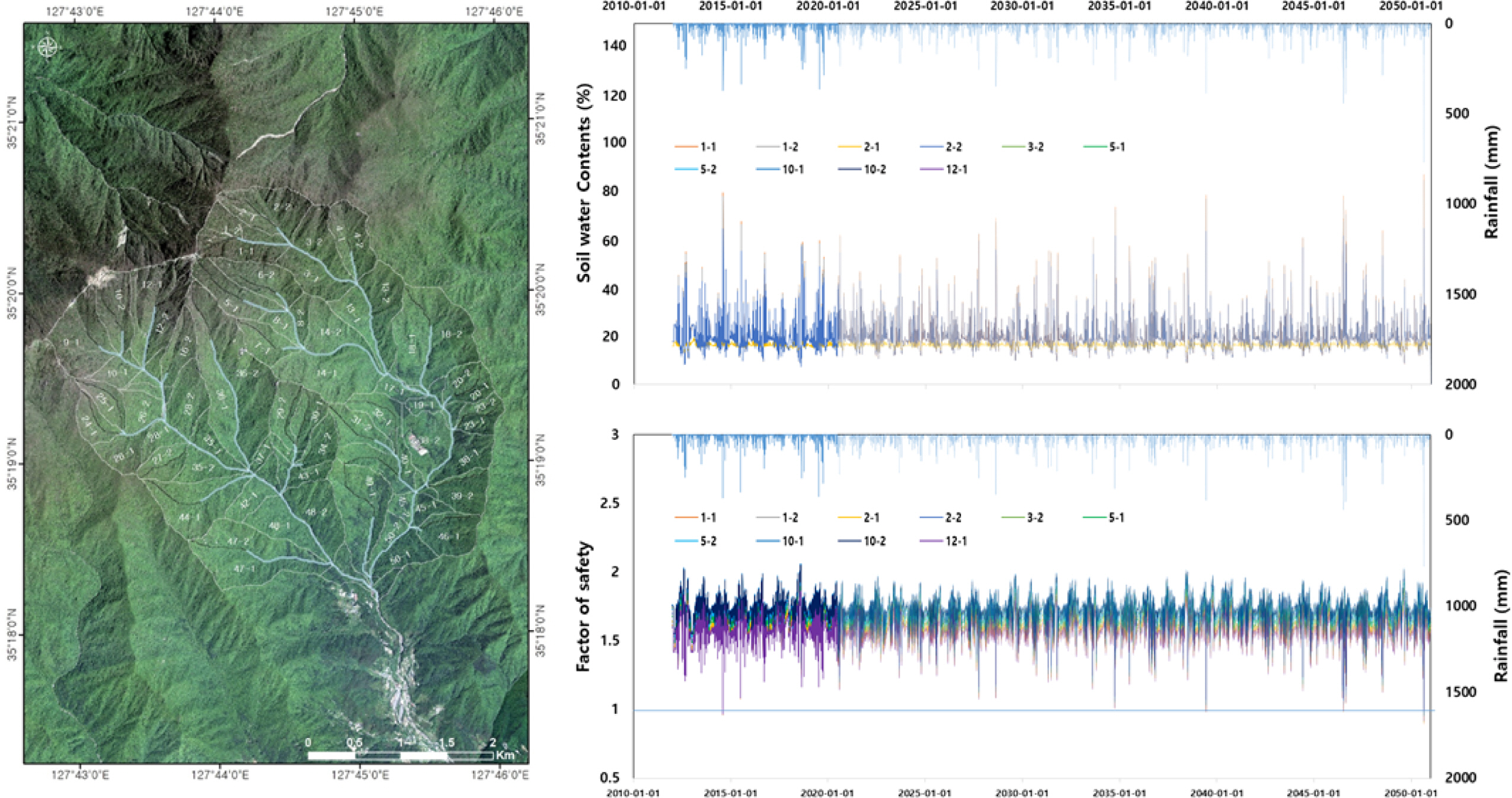
Task: Click the Factor of safety axis title
Action: (584, 606)
